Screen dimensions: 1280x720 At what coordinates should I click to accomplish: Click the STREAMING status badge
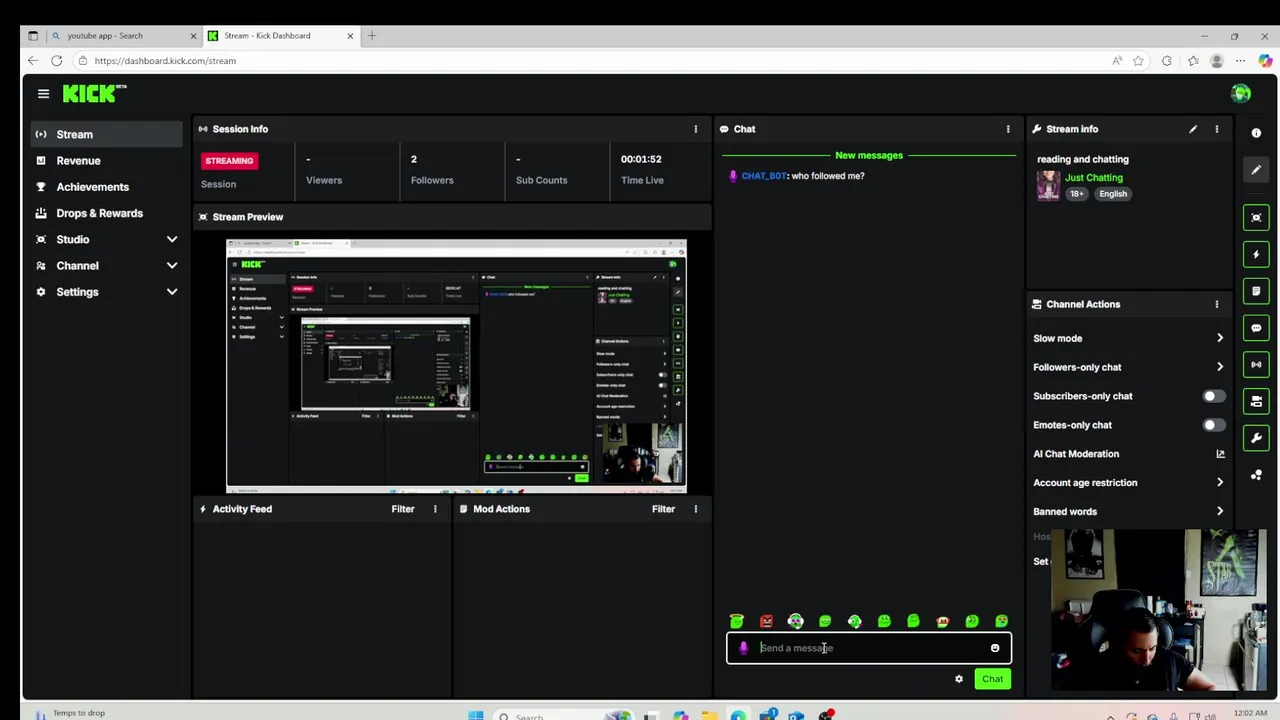tap(229, 161)
